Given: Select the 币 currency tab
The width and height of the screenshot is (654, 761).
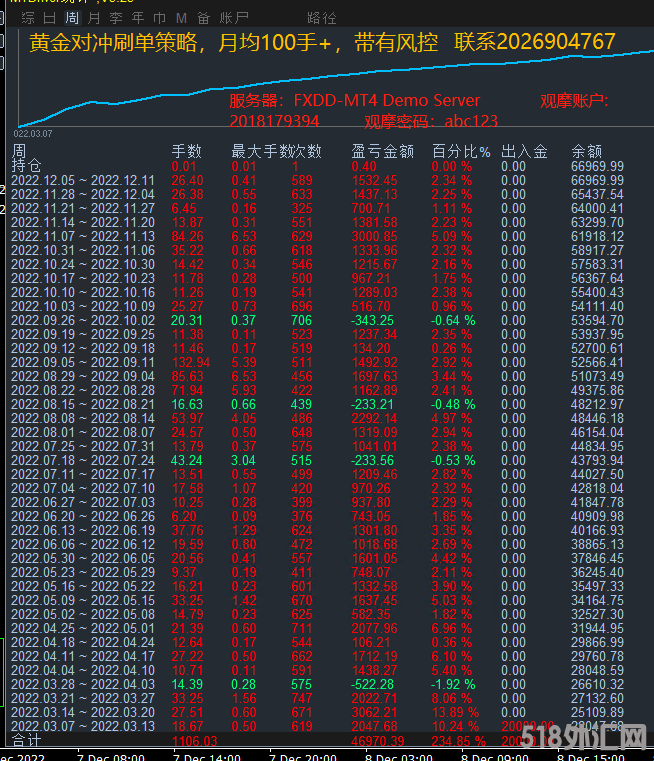Looking at the screenshot, I should click(x=159, y=18).
